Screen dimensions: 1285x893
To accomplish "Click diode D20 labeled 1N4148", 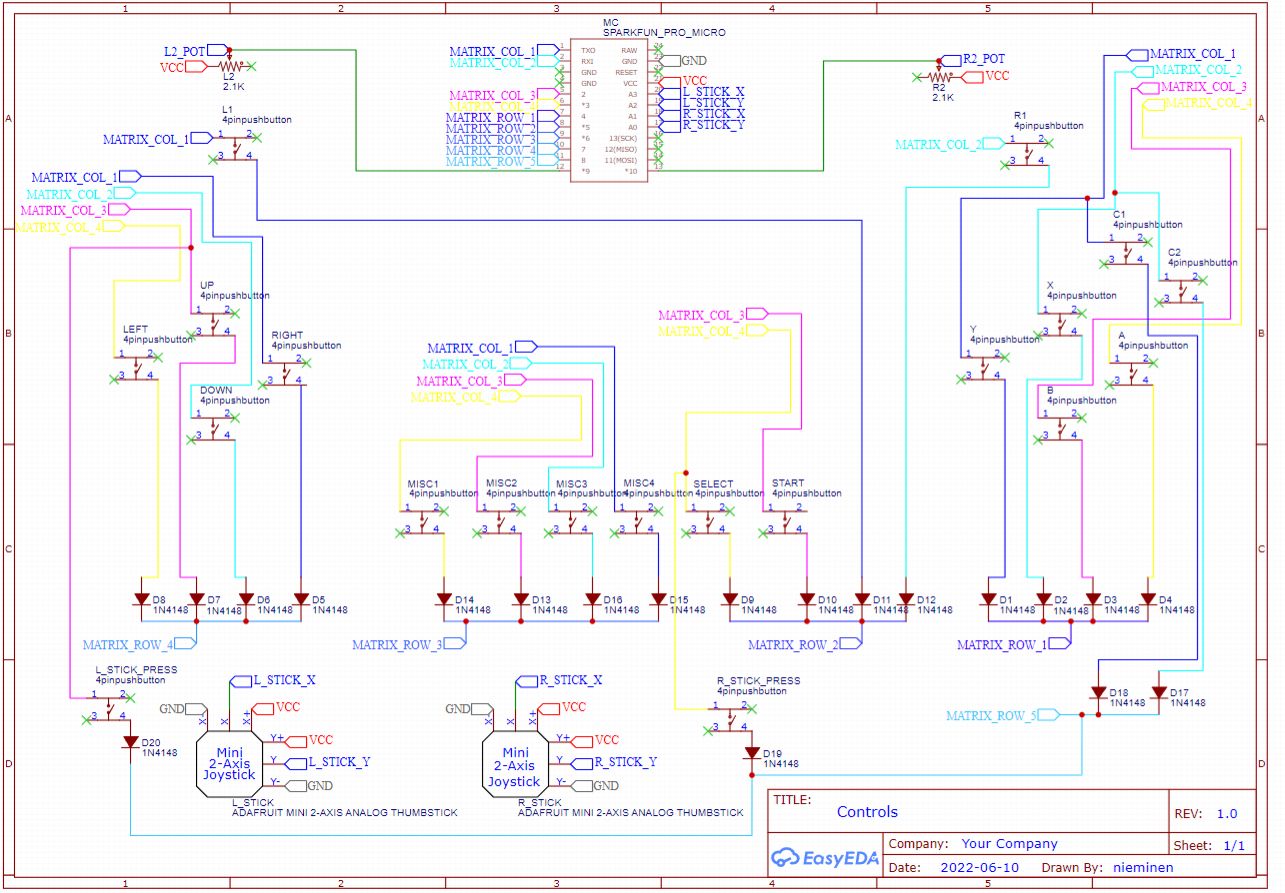I will 132,743.
